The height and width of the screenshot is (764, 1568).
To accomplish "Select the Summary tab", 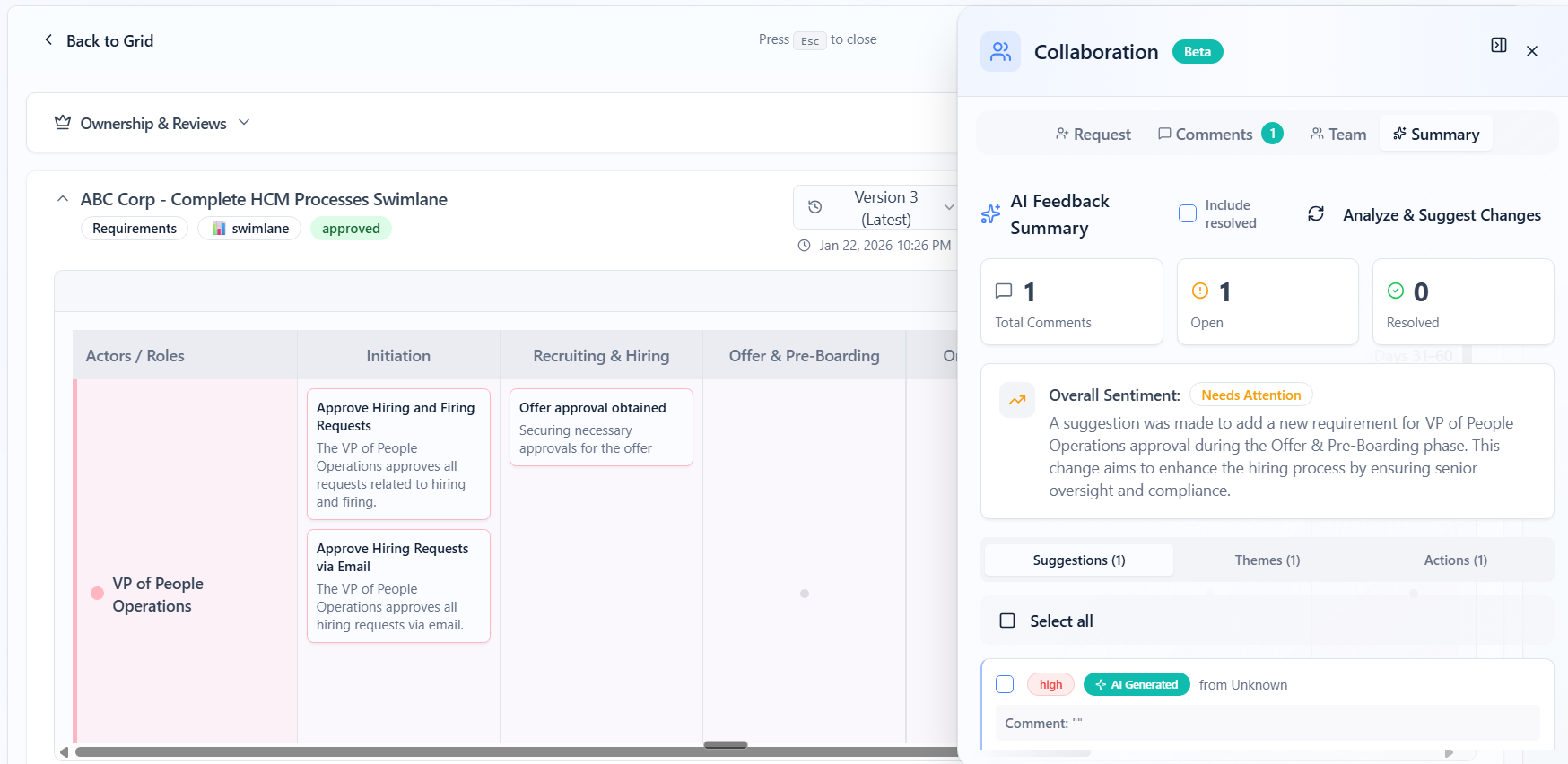I will pos(1436,134).
